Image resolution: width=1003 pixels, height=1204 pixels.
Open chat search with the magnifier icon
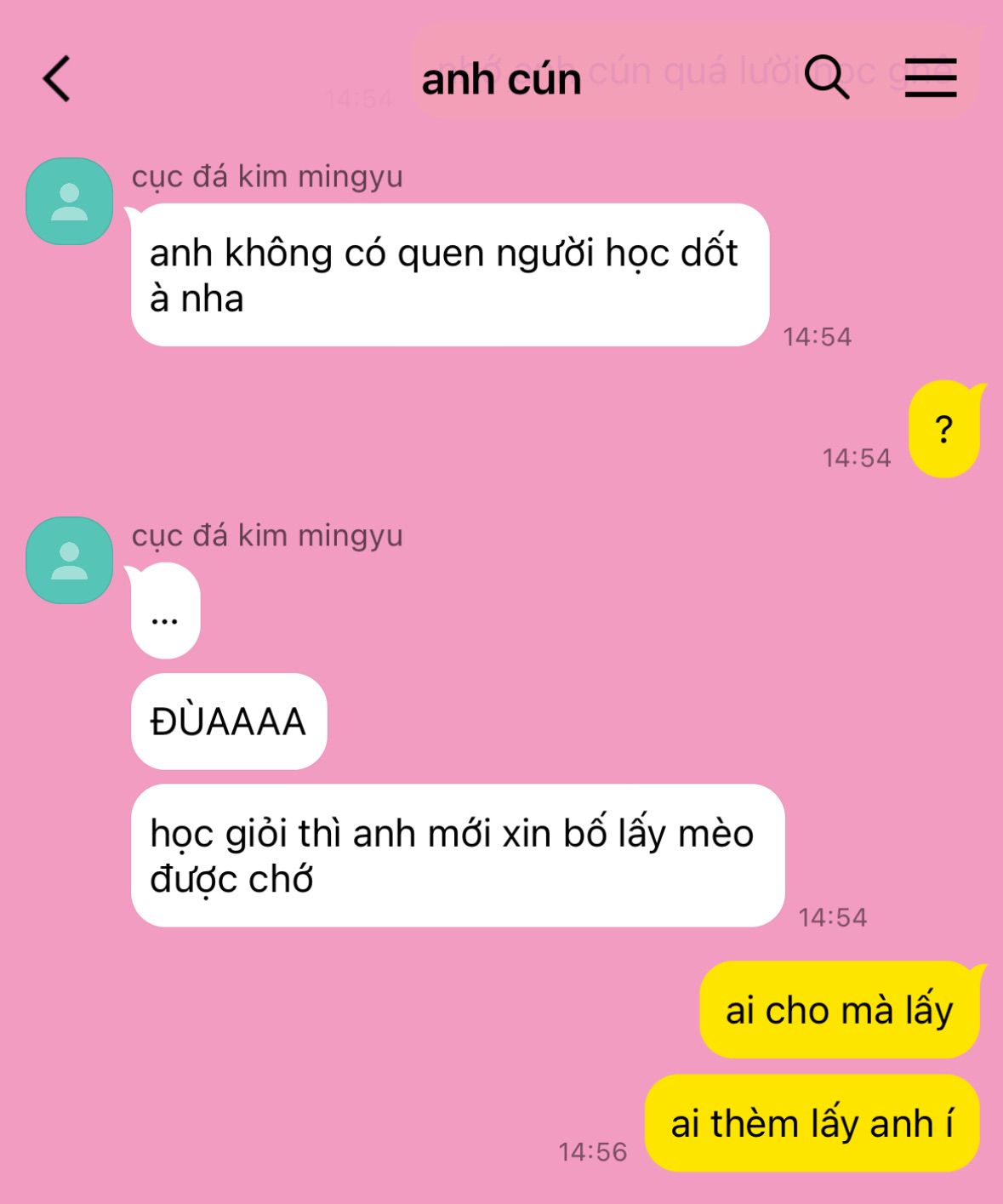point(827,77)
